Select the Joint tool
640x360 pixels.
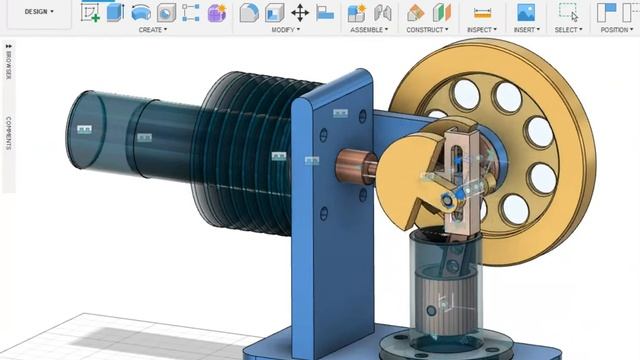(382, 13)
